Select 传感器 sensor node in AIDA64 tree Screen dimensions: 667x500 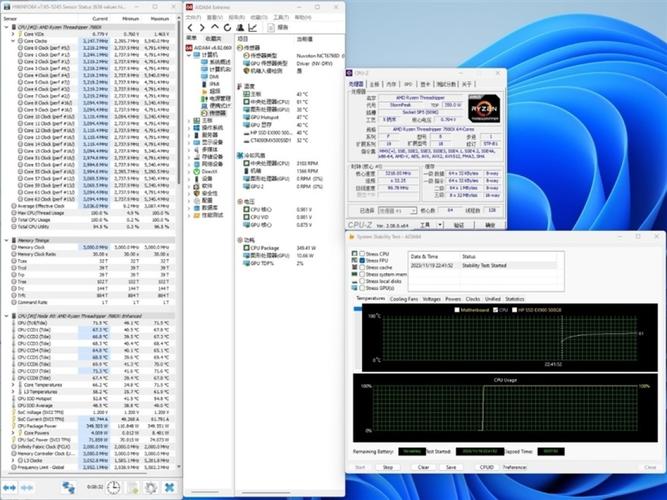point(214,113)
